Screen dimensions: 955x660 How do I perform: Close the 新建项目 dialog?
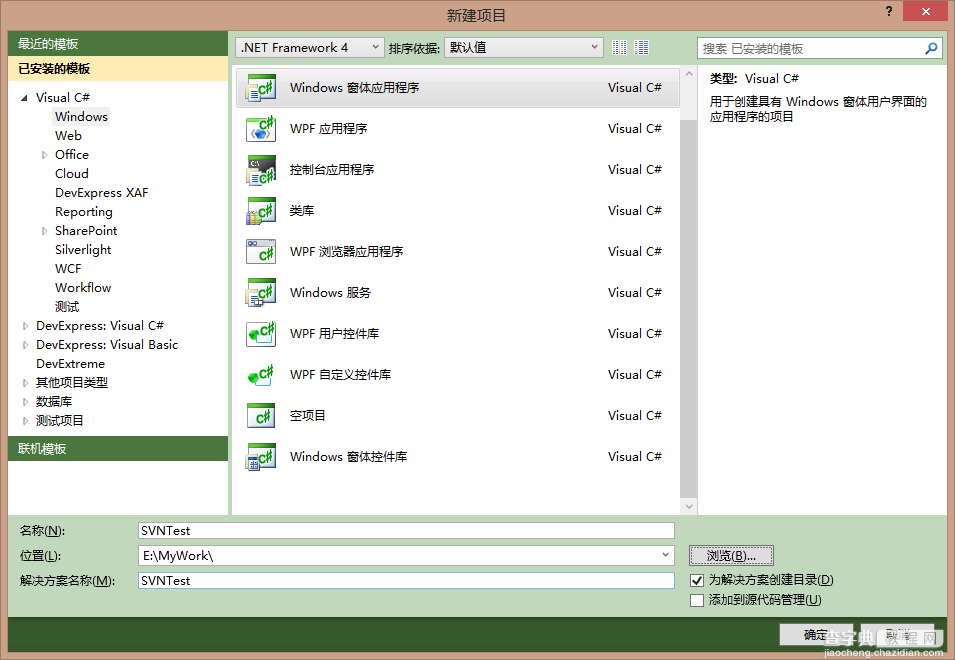925,12
